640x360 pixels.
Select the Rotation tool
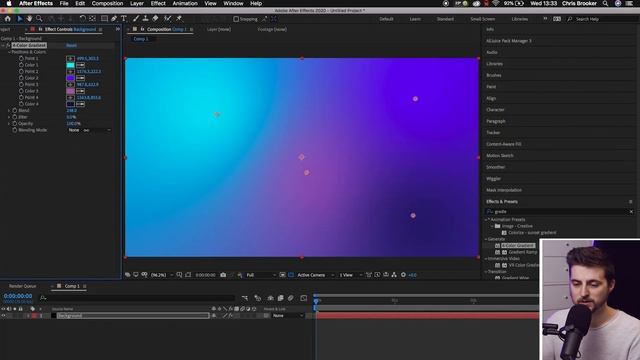pos(82,19)
